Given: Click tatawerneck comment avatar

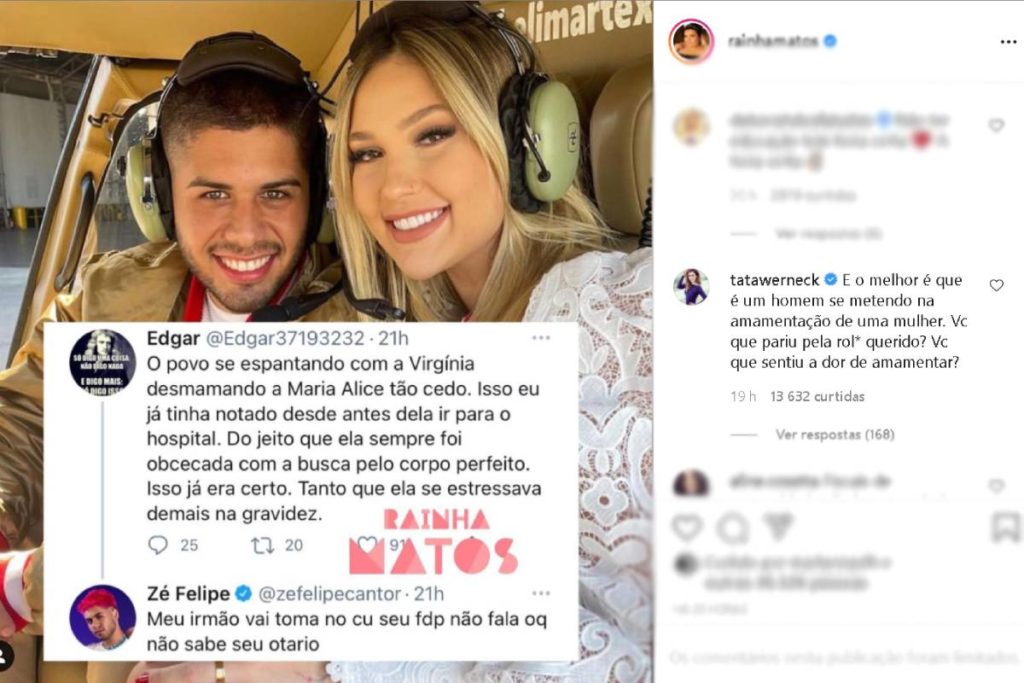Looking at the screenshot, I should tap(692, 286).
